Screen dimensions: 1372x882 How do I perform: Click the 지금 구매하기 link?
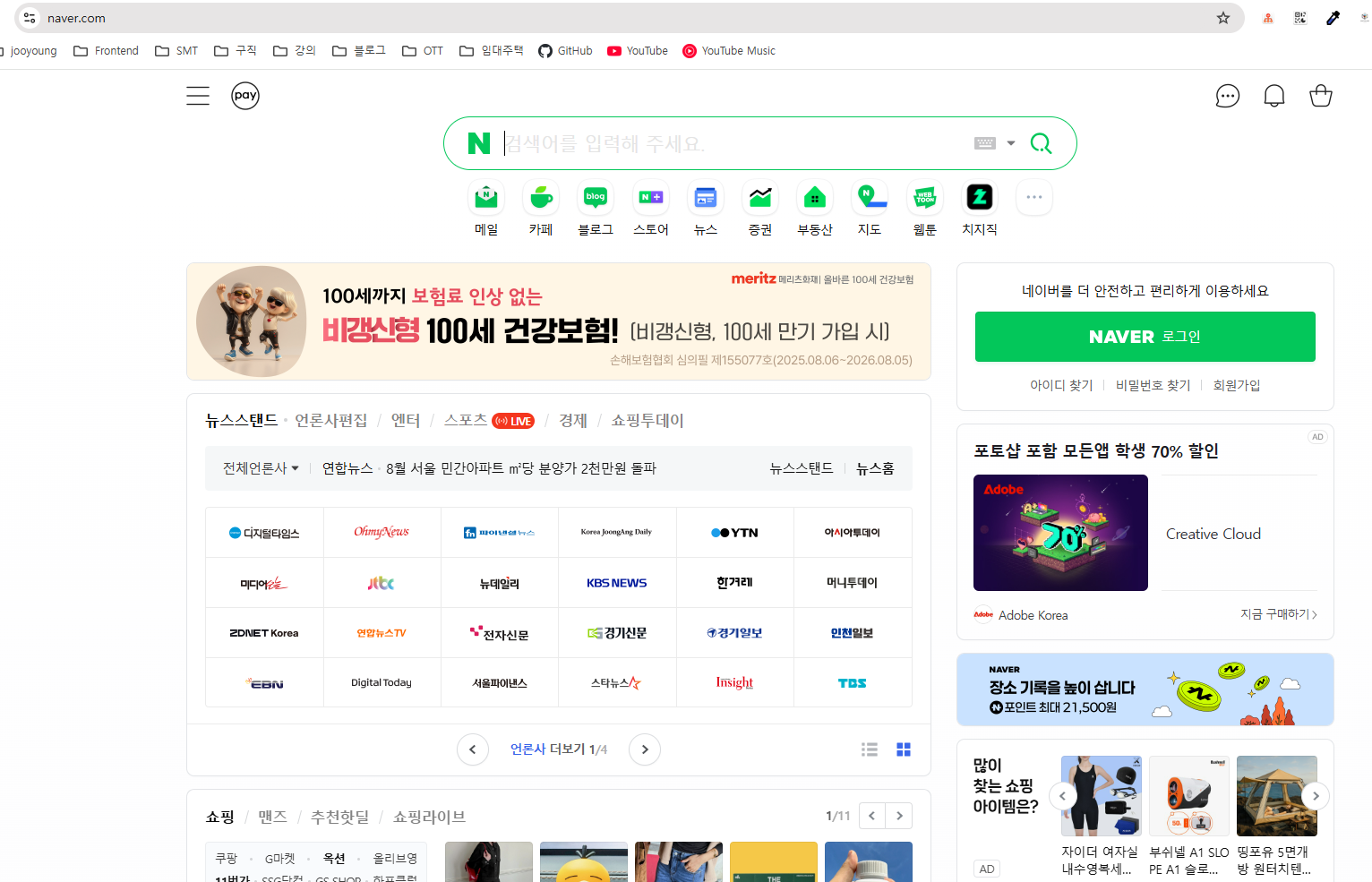1279,614
